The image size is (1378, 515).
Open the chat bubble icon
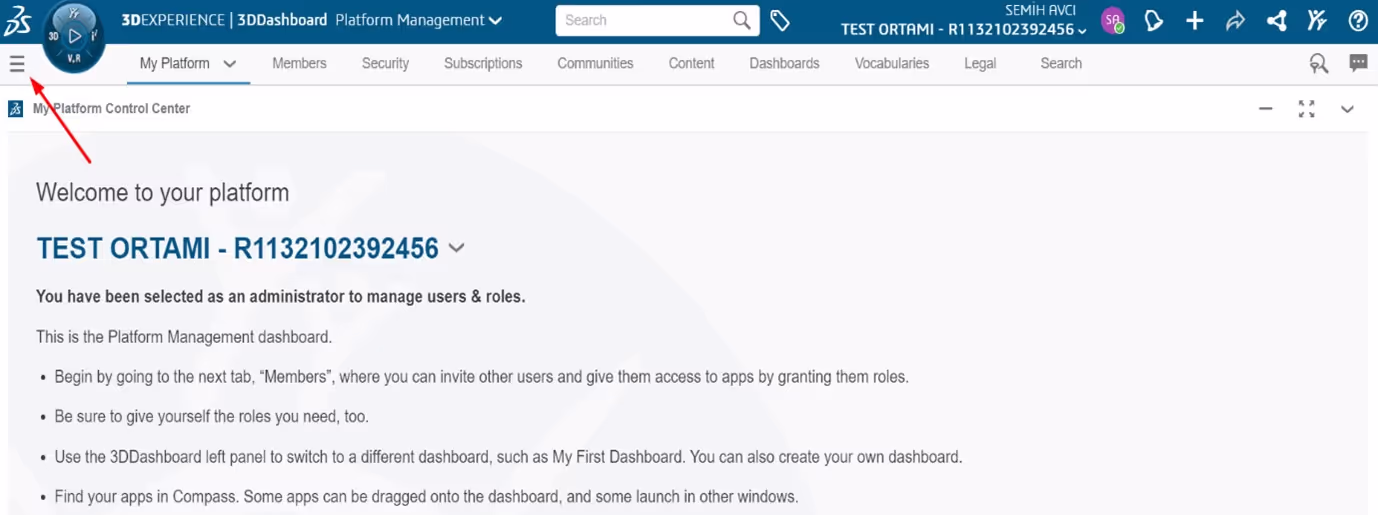click(x=1358, y=63)
